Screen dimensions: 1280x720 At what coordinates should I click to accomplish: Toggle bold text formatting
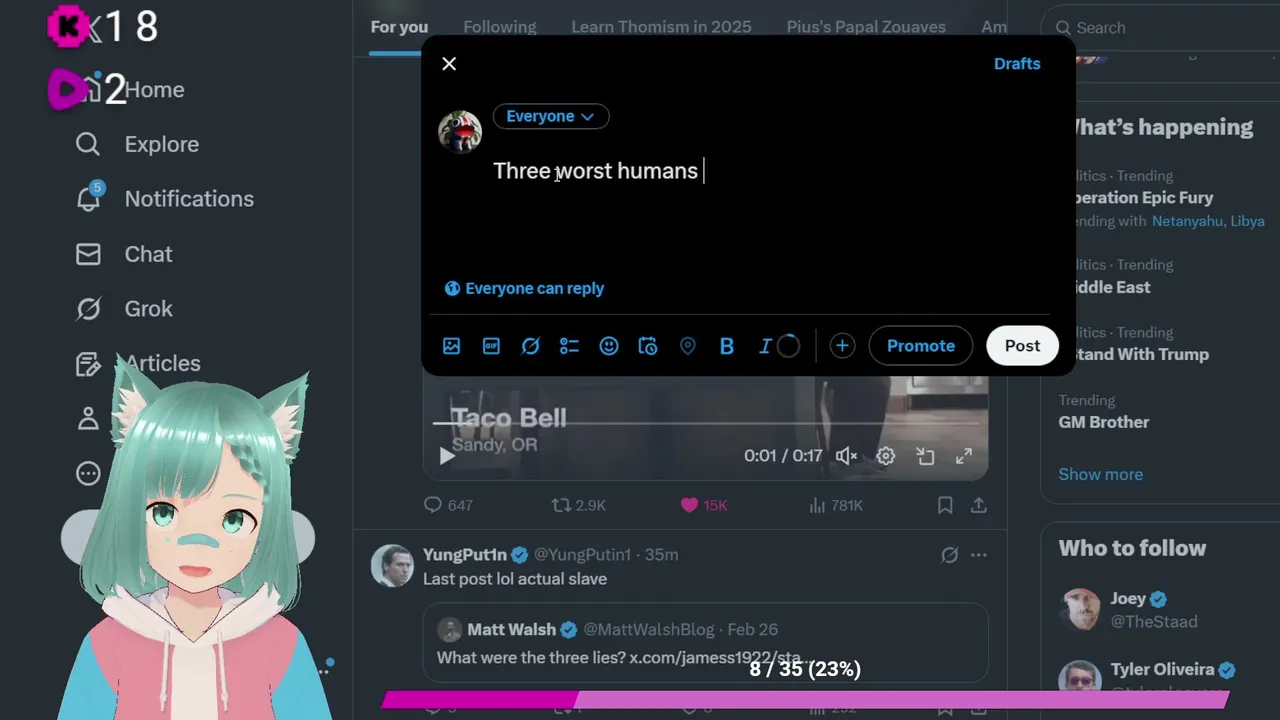[x=727, y=346]
